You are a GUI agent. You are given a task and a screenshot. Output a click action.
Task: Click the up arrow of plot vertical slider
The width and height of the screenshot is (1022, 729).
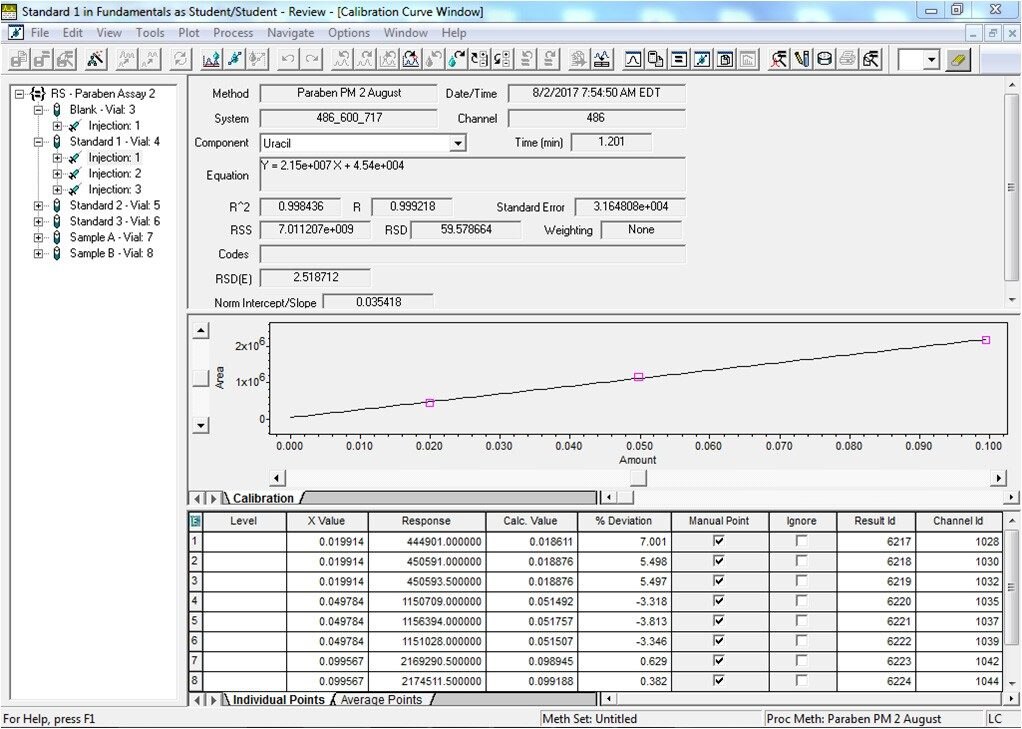[x=201, y=331]
